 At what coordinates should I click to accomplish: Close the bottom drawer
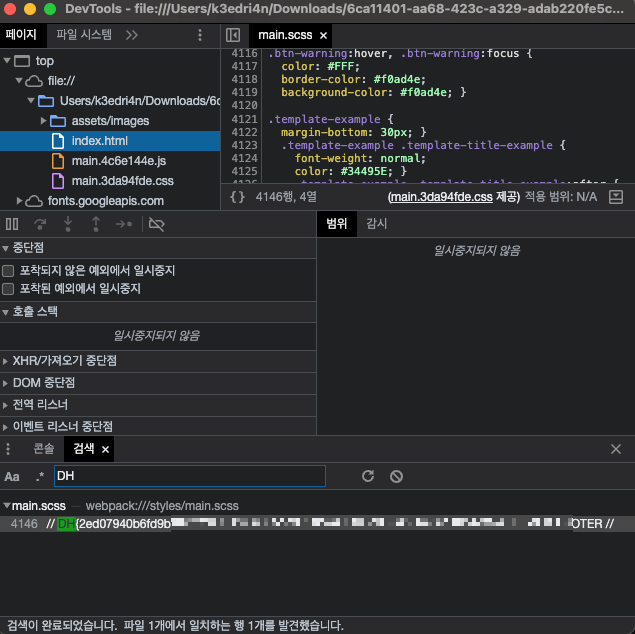click(616, 449)
